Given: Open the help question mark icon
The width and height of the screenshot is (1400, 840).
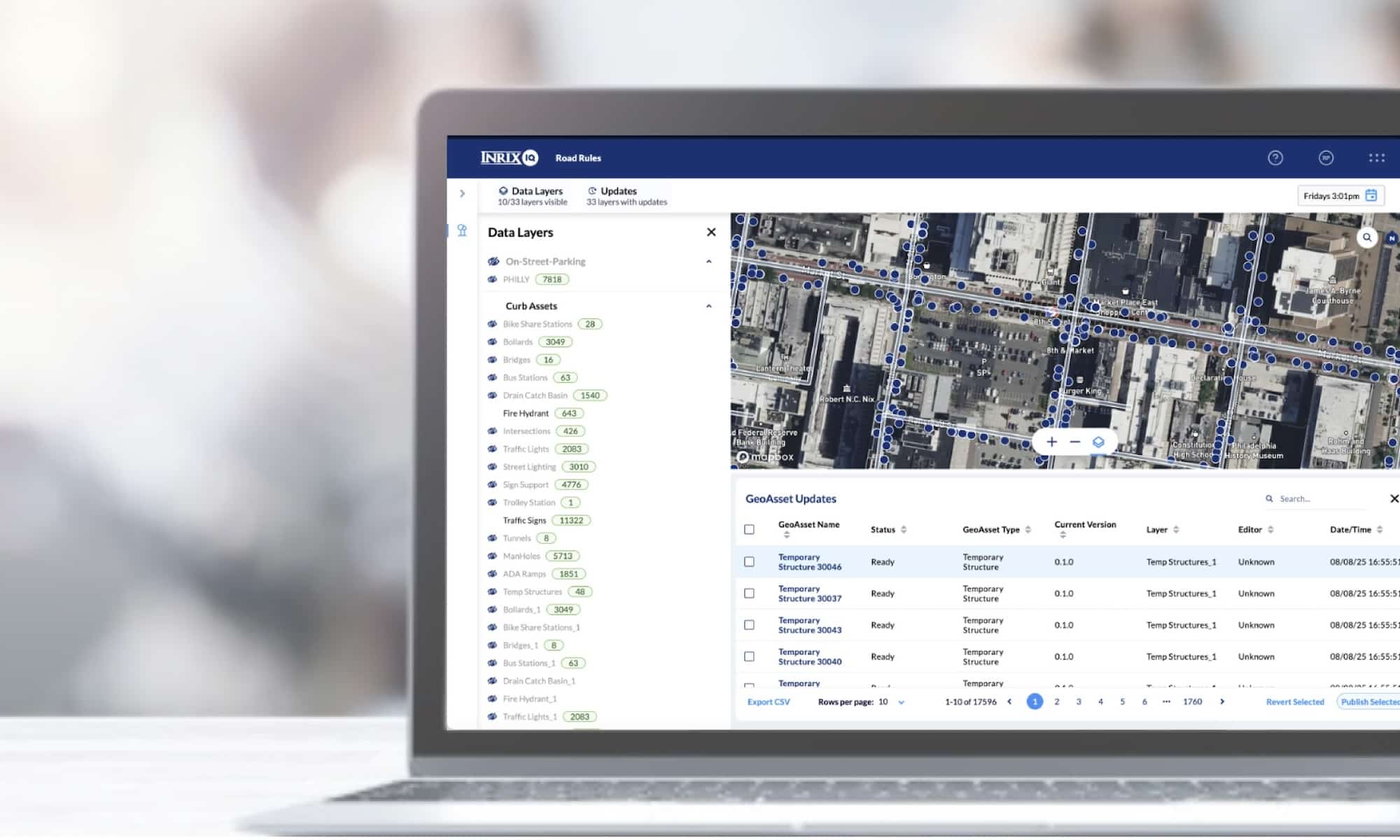Looking at the screenshot, I should (1275, 158).
